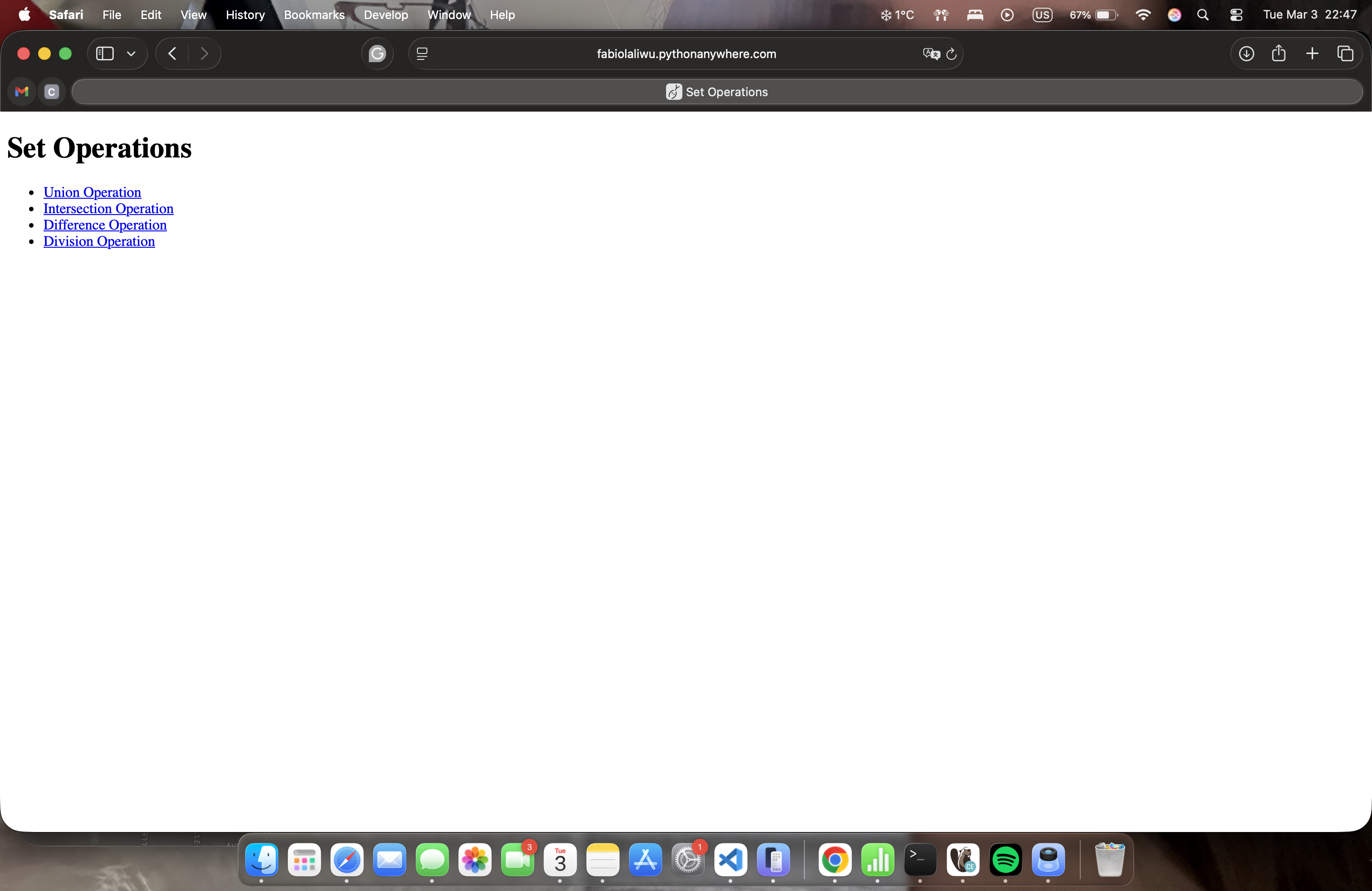This screenshot has width=1372, height=891.
Task: Open the Wi-Fi status menu
Action: tap(1142, 15)
